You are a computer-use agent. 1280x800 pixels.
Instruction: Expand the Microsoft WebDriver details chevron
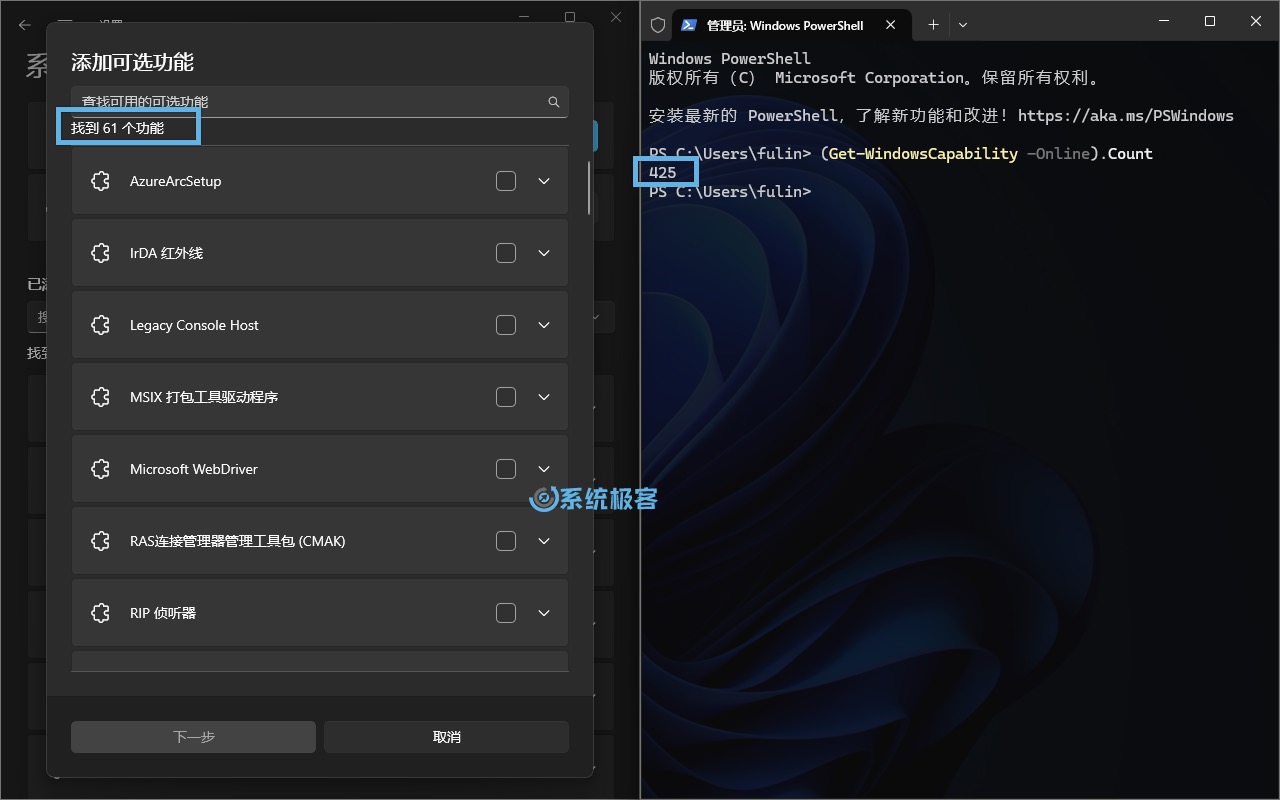544,469
